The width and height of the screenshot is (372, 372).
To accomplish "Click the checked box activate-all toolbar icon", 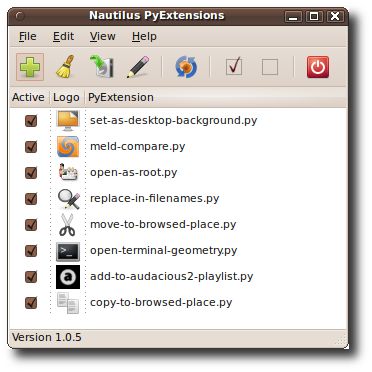I will (x=234, y=66).
